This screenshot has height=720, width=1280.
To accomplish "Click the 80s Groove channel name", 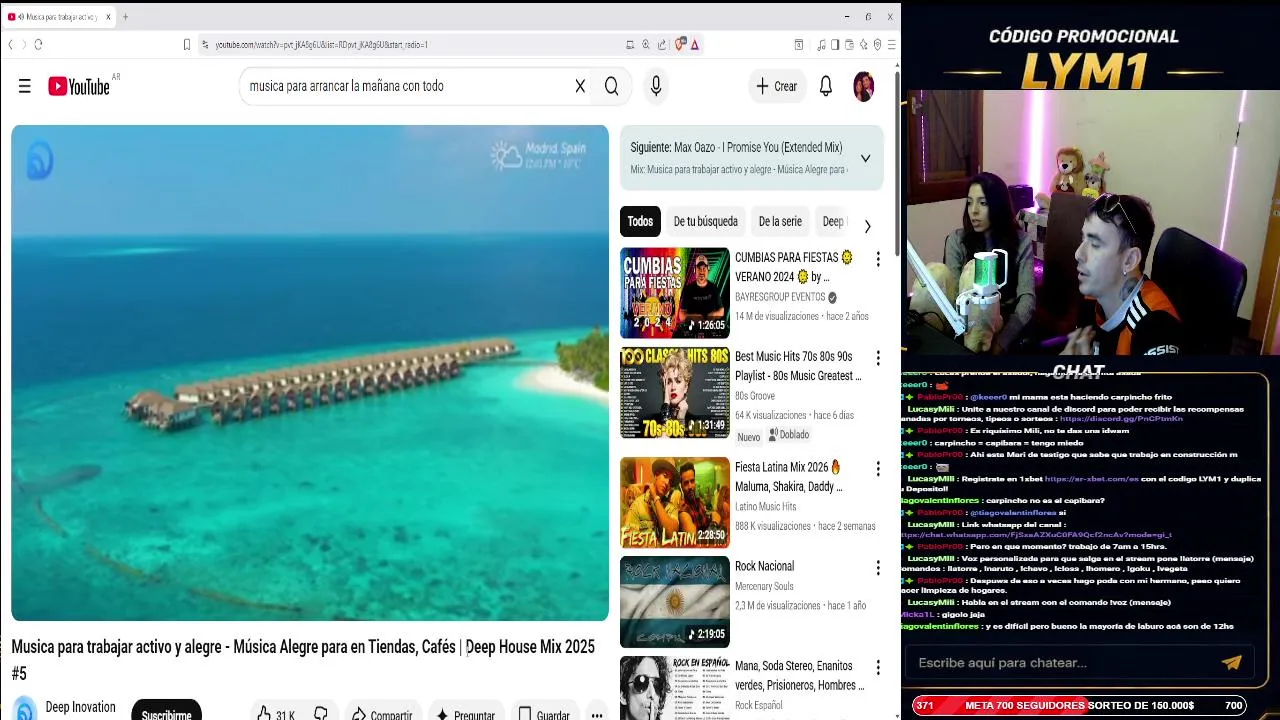I will tap(755, 396).
